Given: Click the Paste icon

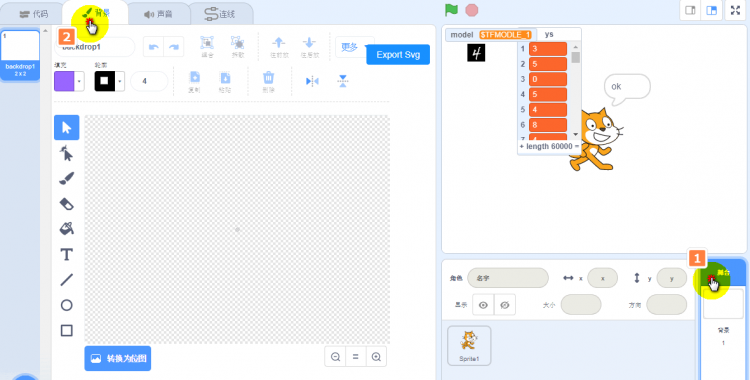Looking at the screenshot, I should coord(225,82).
